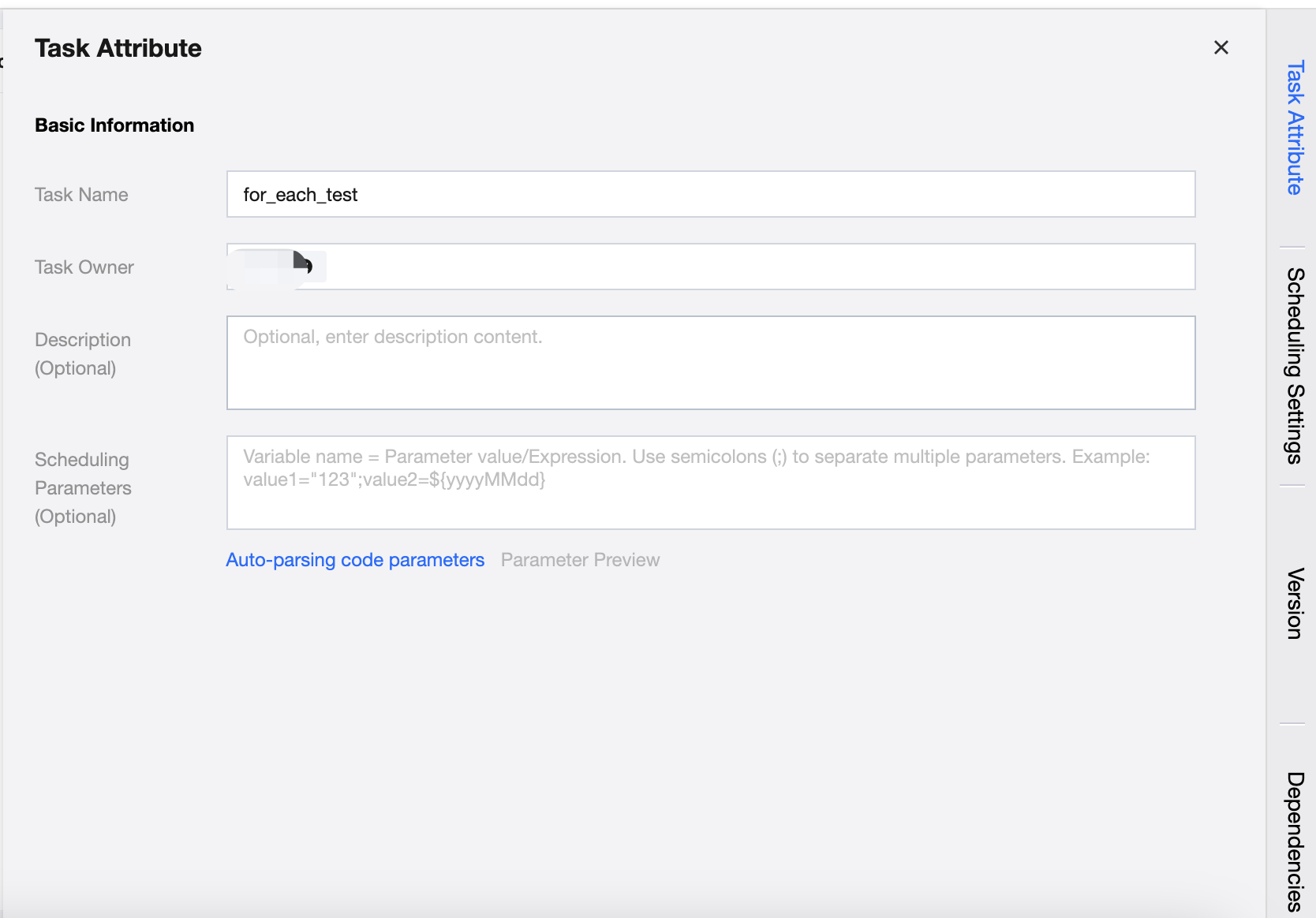1316x918 pixels.
Task: Open Parameter Preview
Action: pyautogui.click(x=580, y=560)
